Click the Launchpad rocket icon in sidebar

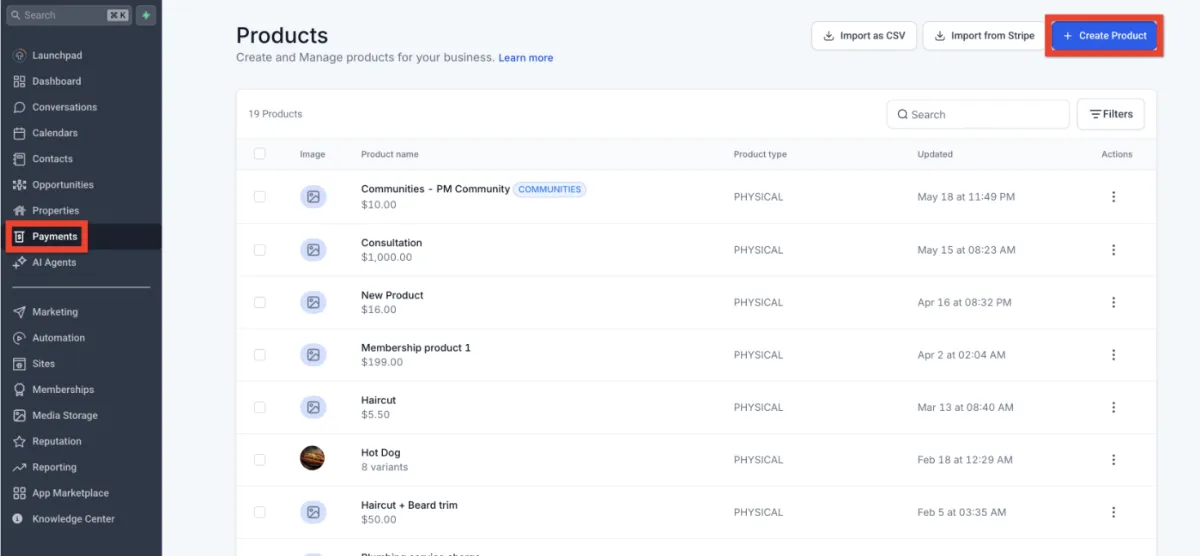19,55
